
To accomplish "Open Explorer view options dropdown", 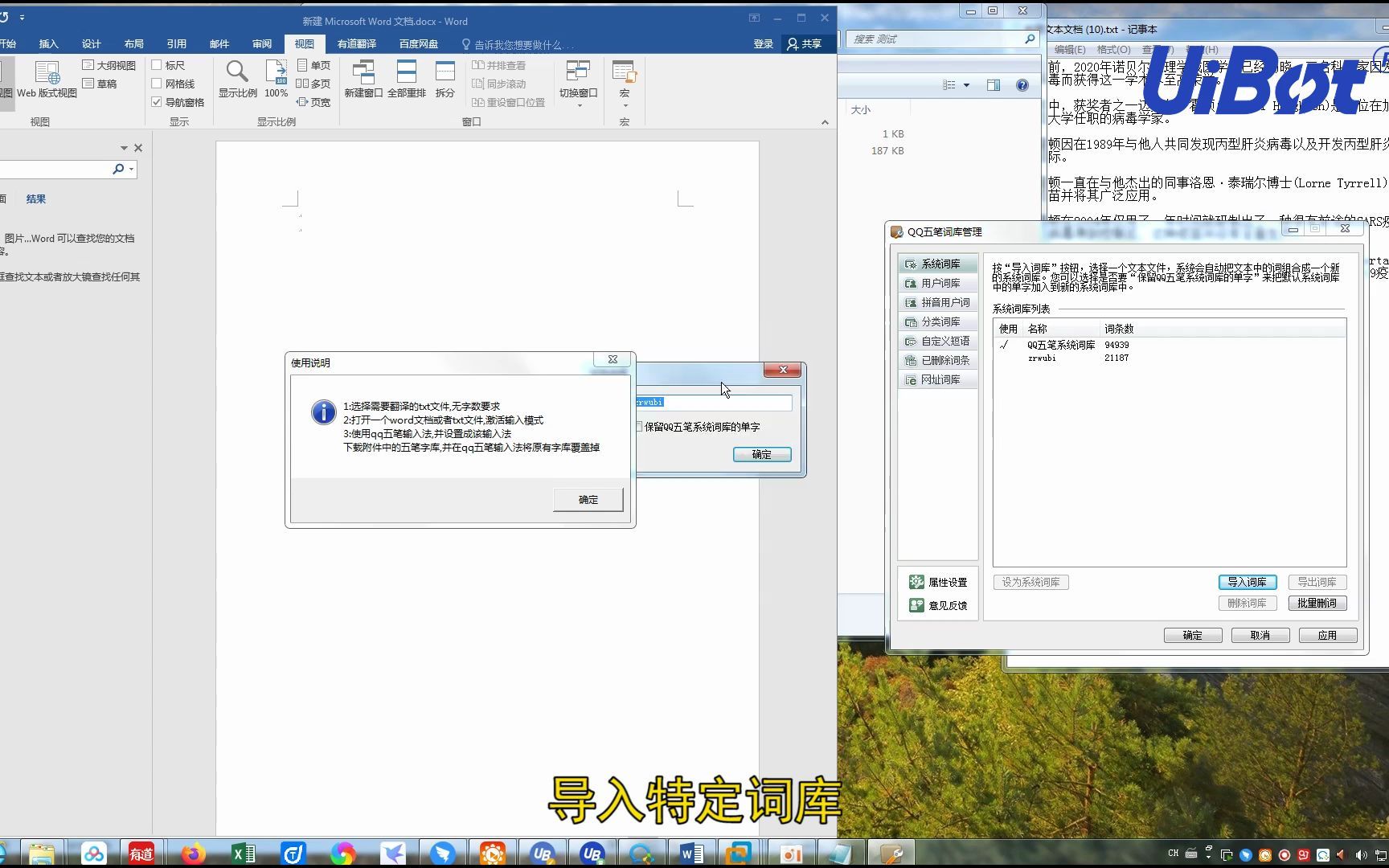I will [966, 85].
